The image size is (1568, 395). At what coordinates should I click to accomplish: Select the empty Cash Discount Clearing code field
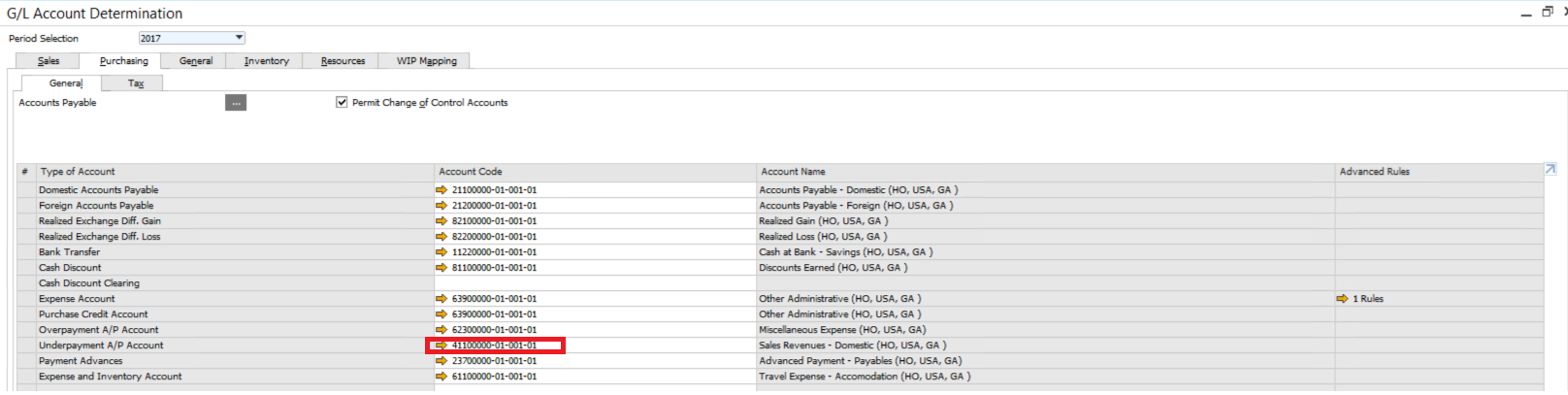click(x=594, y=283)
